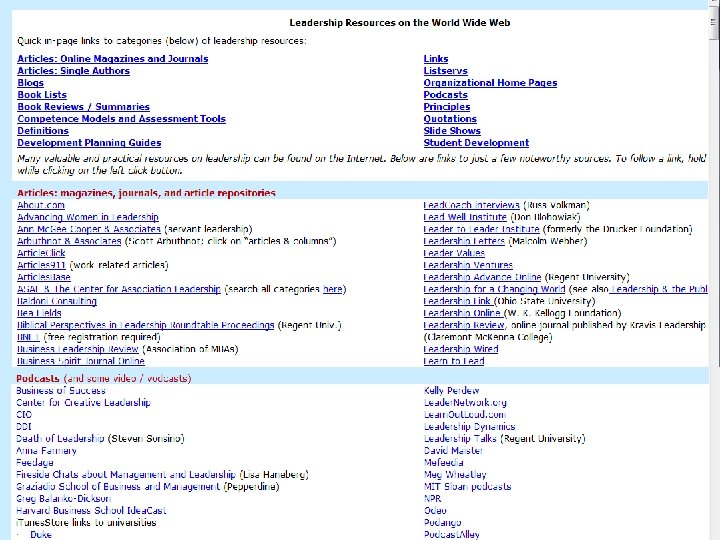720x540 pixels.
Task: Open 'Leadership for a Changing World' link
Action: click(494, 288)
